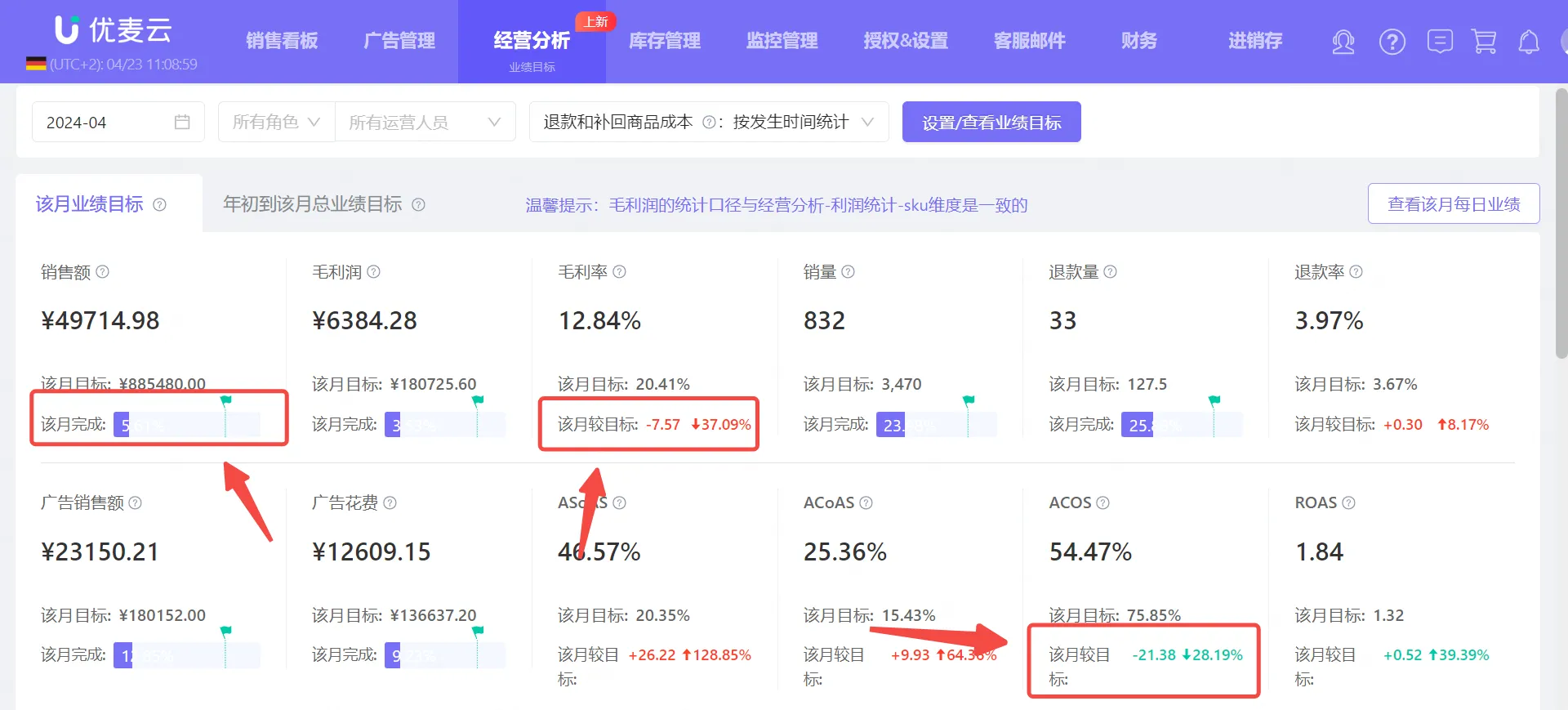Open the shopping cart icon
This screenshot has width=1568, height=710.
1484,41
